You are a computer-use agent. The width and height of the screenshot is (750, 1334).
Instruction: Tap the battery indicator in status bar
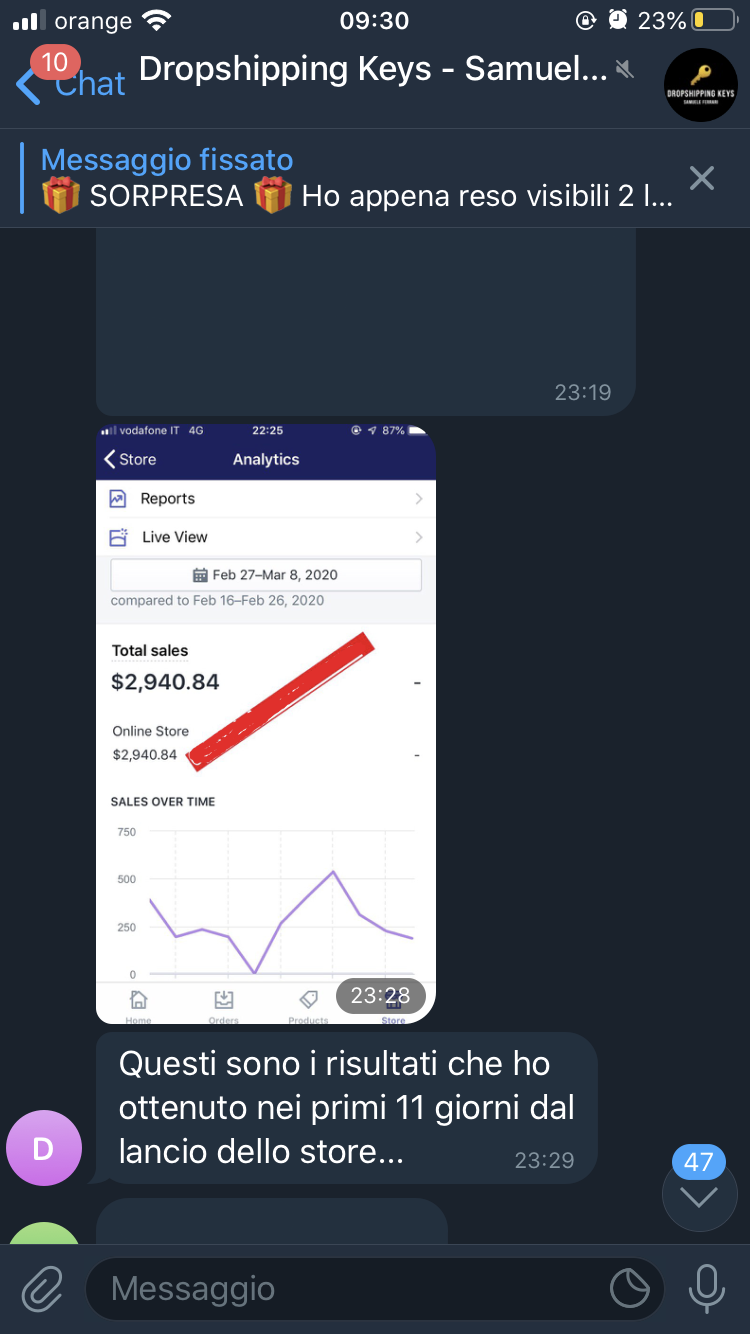[x=713, y=20]
